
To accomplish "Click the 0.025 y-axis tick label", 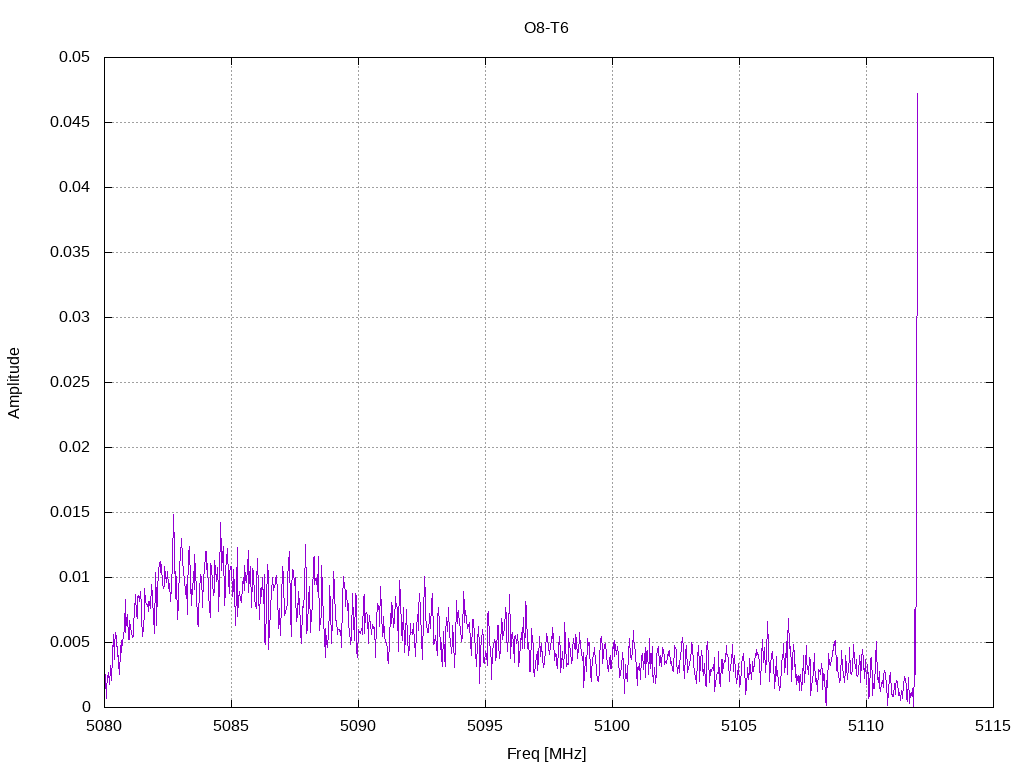I will [x=70, y=382].
